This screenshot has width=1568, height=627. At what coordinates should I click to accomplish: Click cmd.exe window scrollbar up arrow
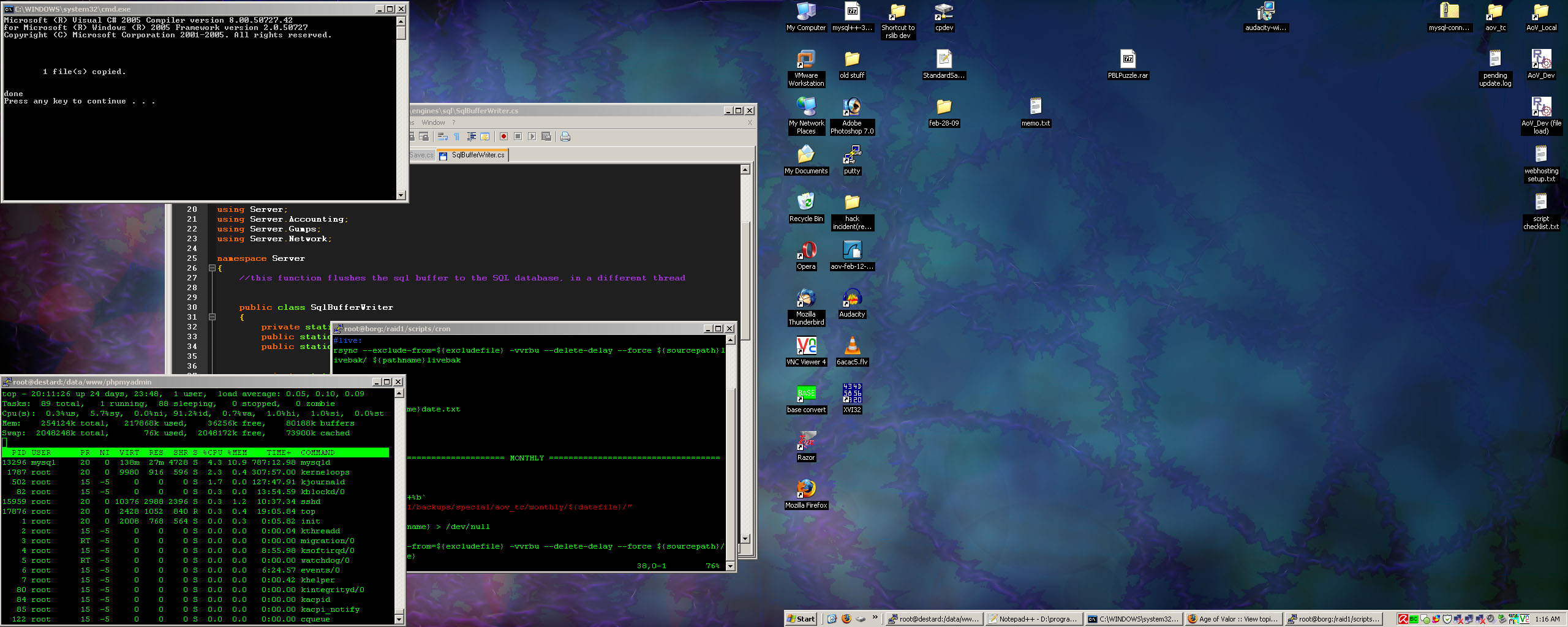(401, 21)
